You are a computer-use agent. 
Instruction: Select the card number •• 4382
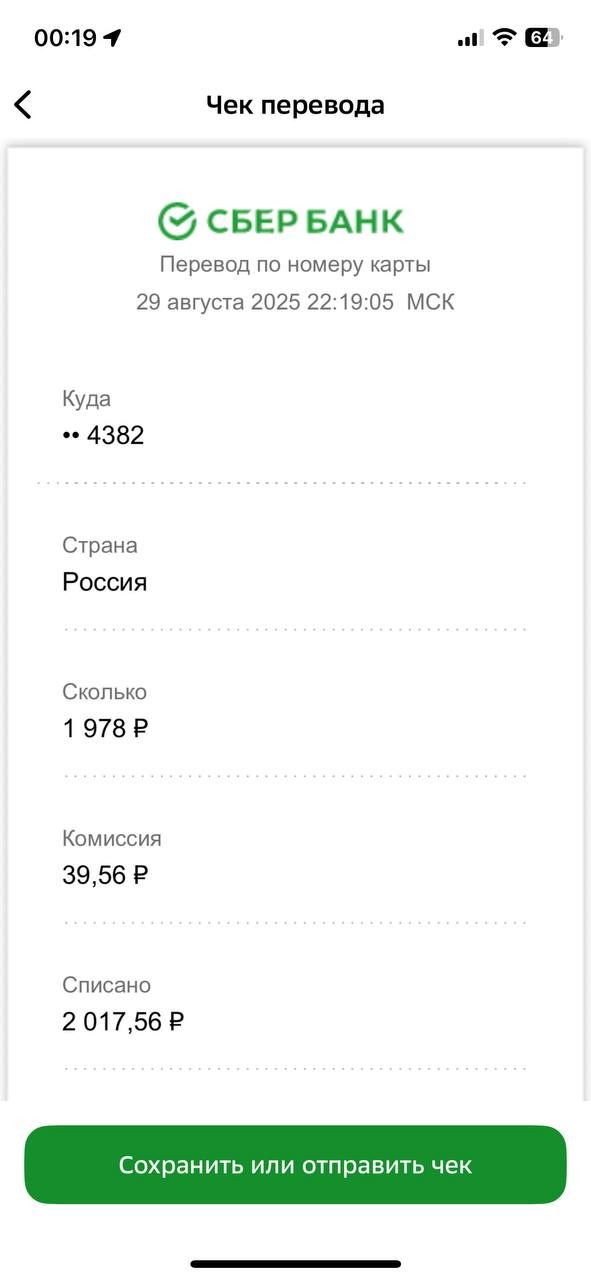click(x=103, y=435)
